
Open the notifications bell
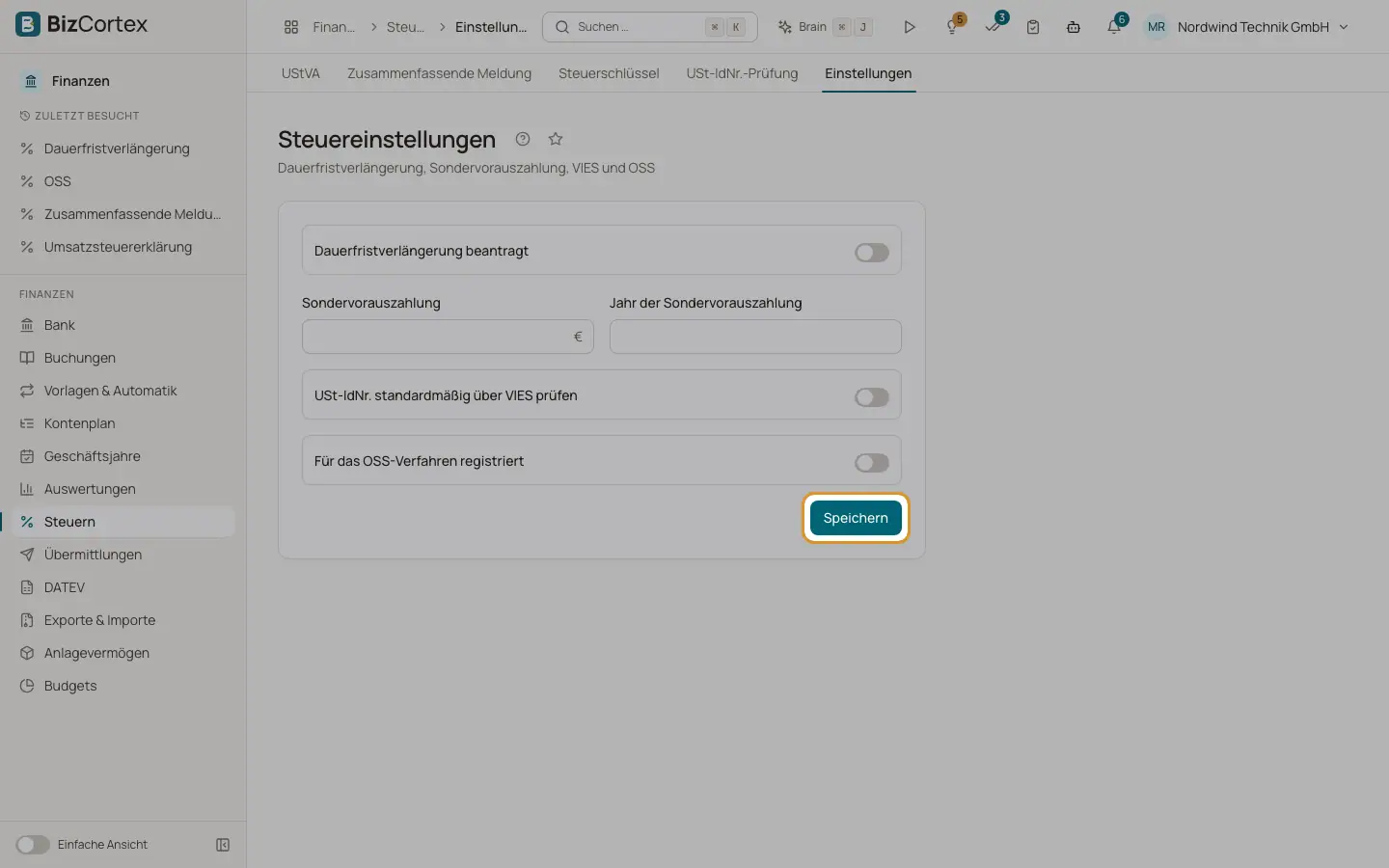(x=1114, y=27)
